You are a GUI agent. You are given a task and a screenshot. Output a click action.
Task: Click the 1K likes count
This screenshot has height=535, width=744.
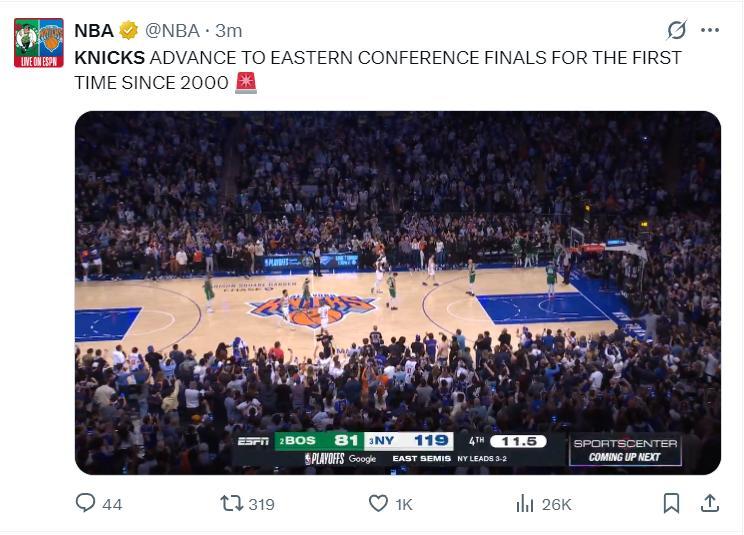coord(404,505)
